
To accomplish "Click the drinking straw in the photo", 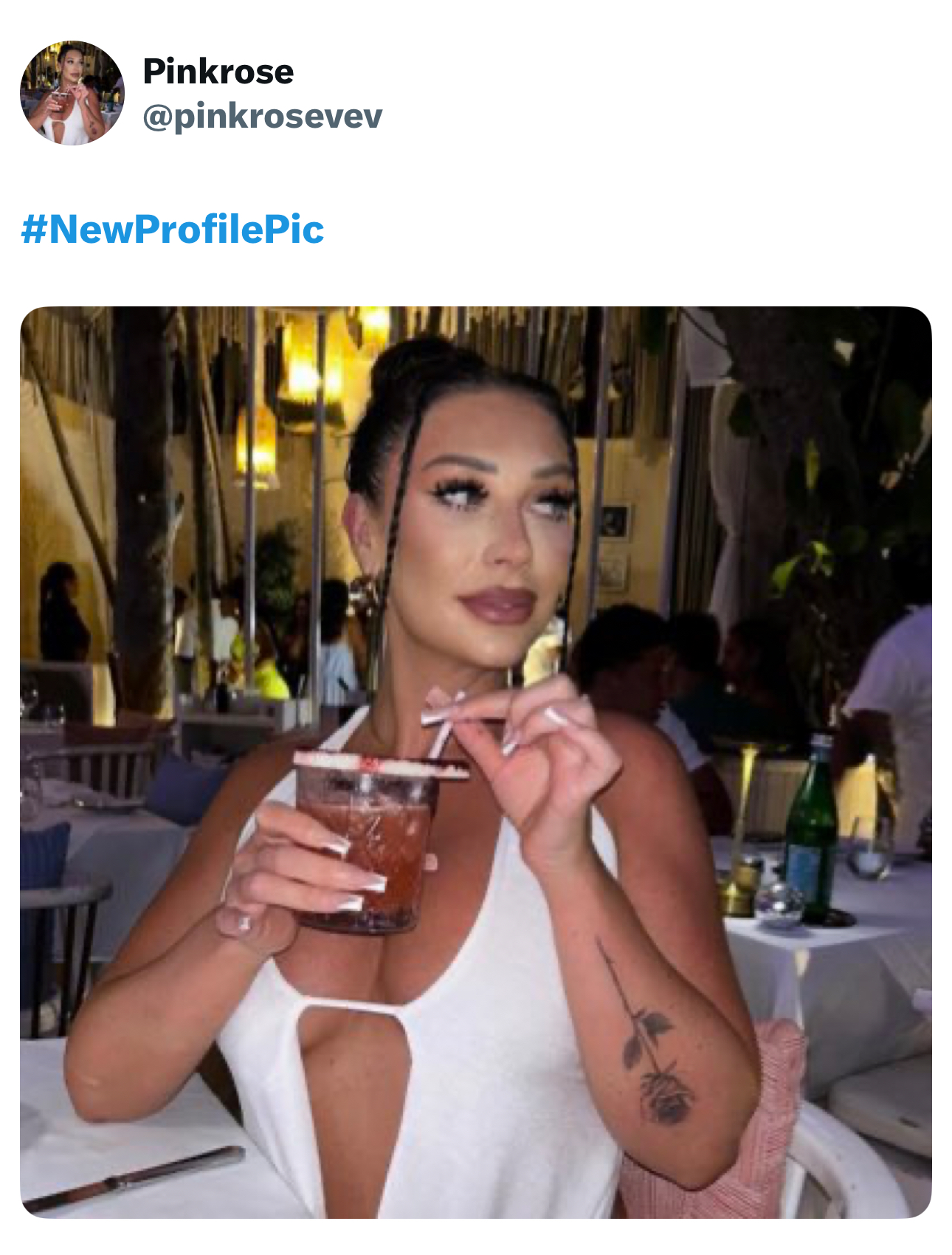I will (x=444, y=731).
